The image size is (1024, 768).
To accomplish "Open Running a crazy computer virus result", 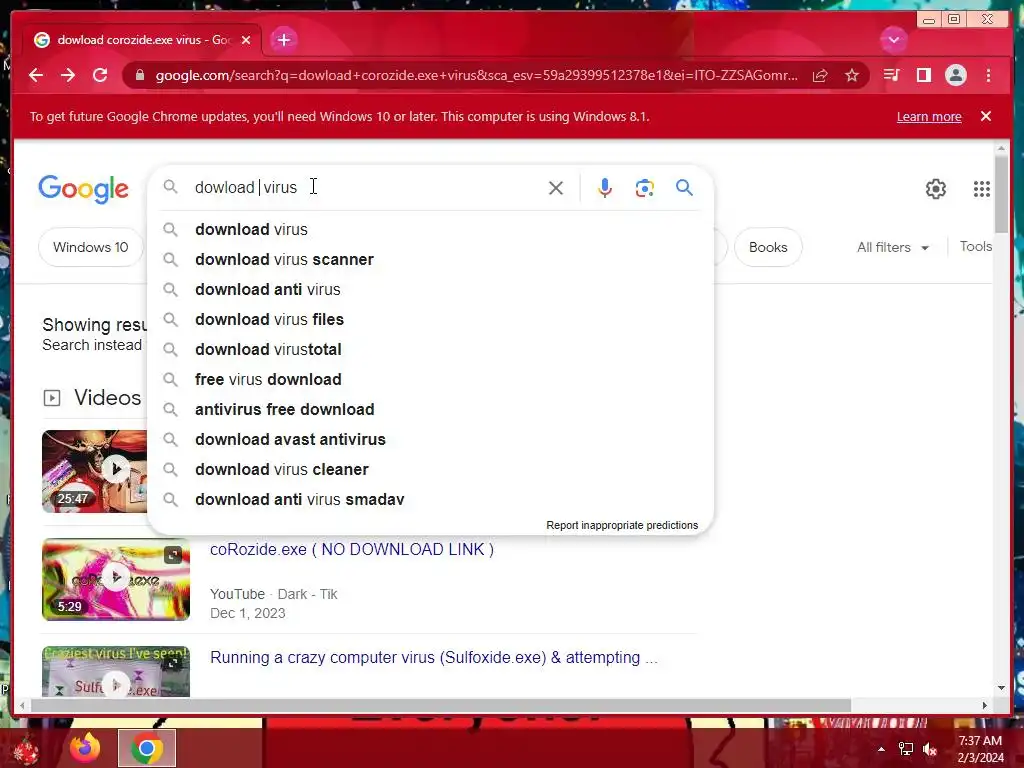I will (x=434, y=657).
